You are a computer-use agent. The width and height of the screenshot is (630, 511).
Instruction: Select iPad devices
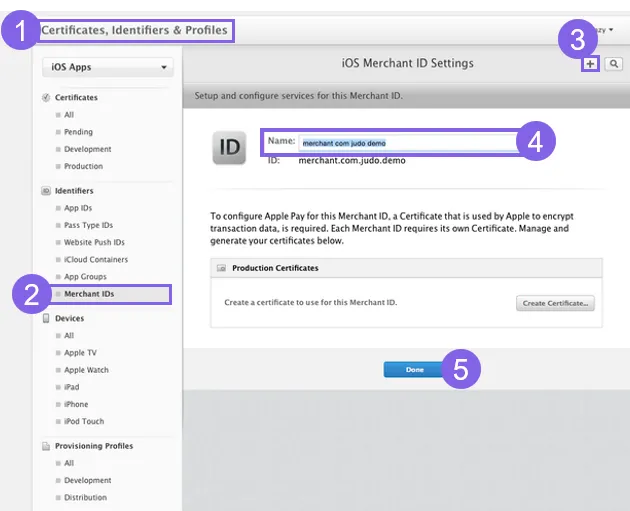72,387
